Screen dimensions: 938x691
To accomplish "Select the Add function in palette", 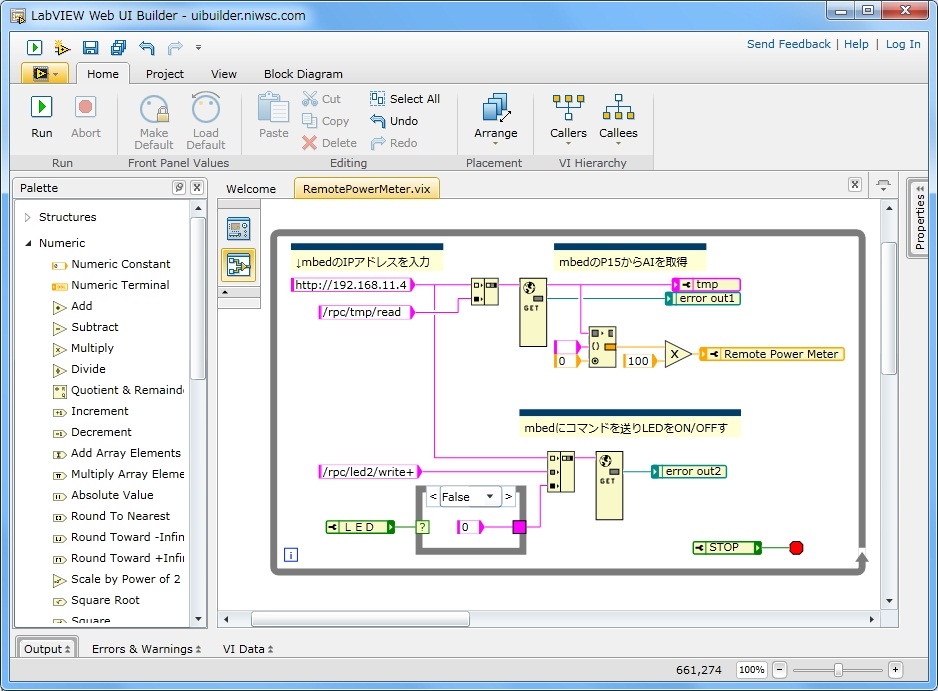I will [72, 306].
